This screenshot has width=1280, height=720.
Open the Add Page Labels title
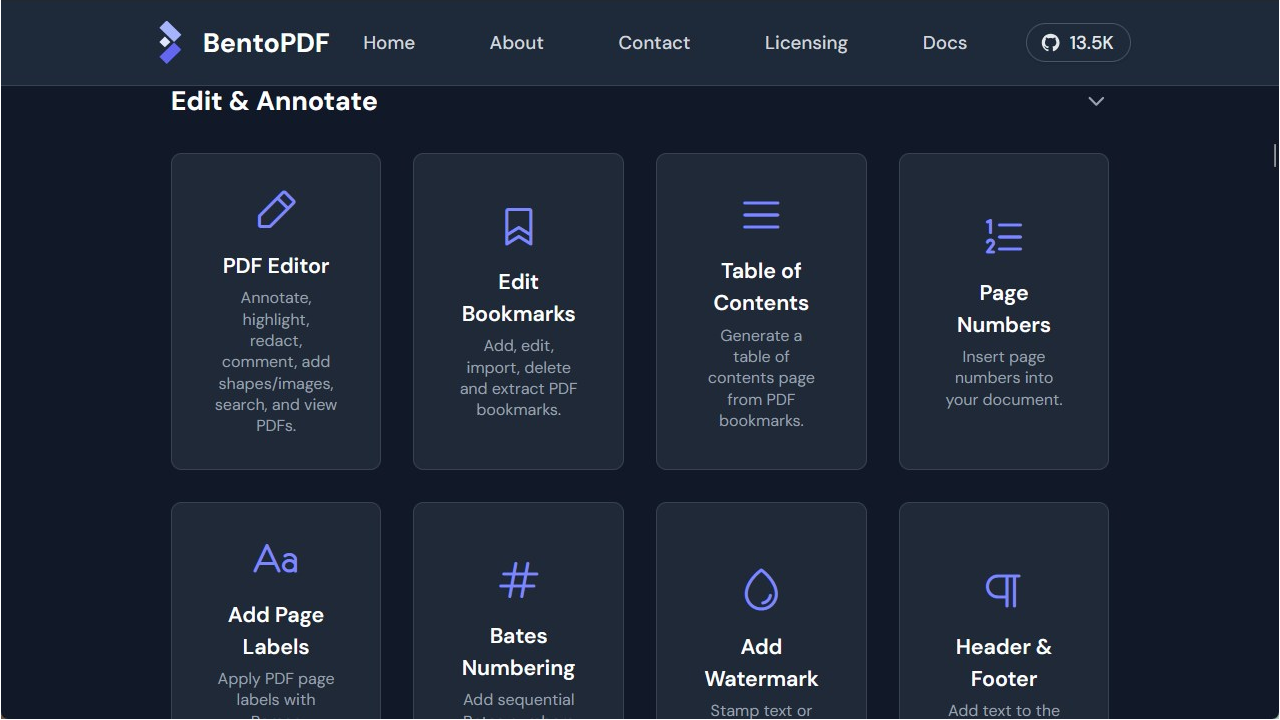click(x=276, y=631)
